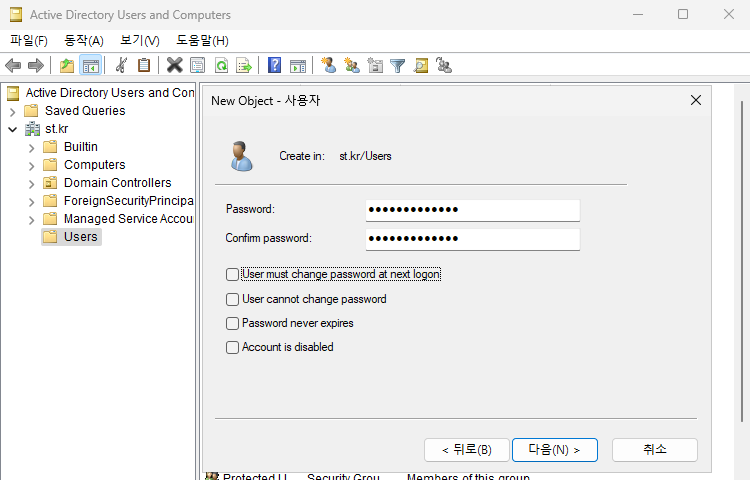
Task: Click inside the Password field
Action: (x=473, y=210)
